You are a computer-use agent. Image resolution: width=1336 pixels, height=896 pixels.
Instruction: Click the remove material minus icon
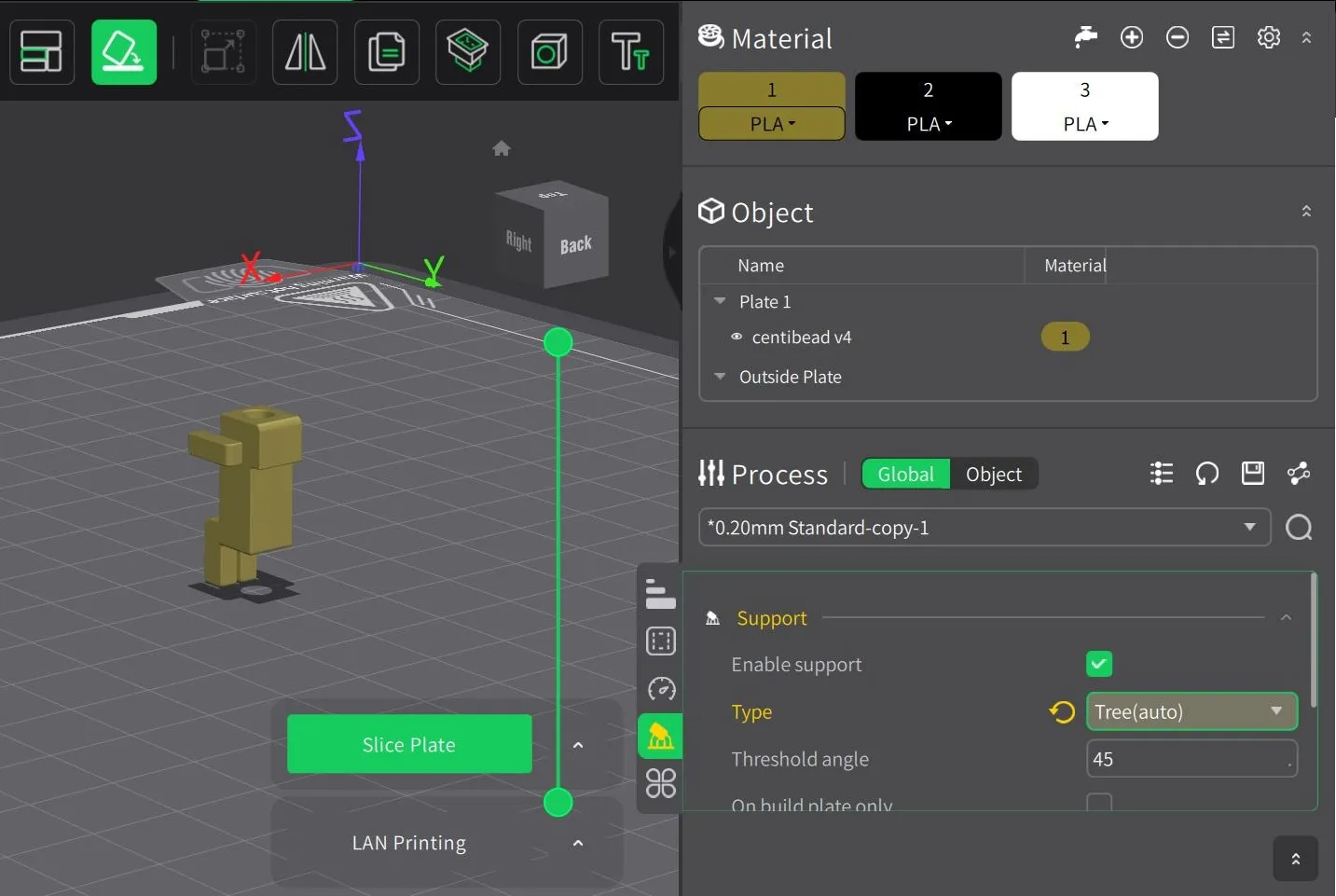[1178, 37]
